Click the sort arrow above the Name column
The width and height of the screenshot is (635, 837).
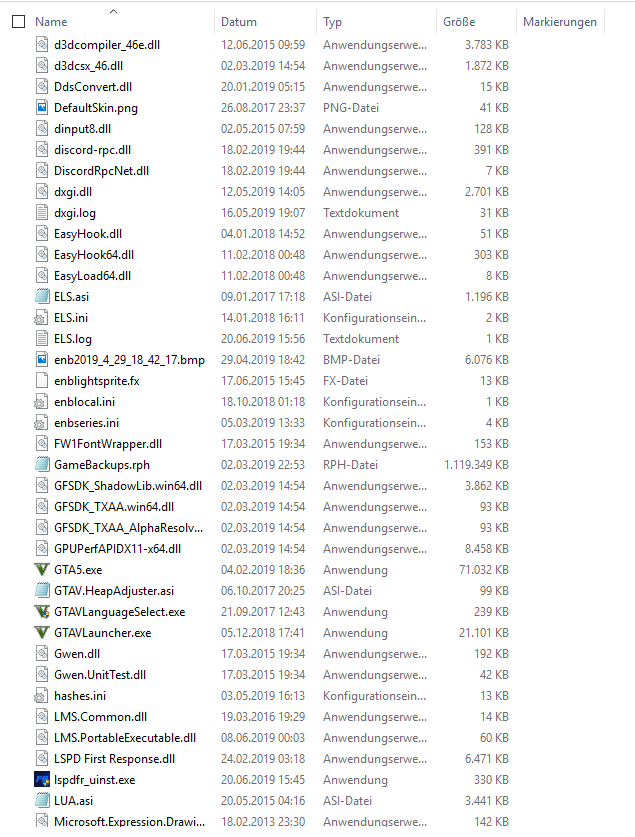click(x=113, y=11)
